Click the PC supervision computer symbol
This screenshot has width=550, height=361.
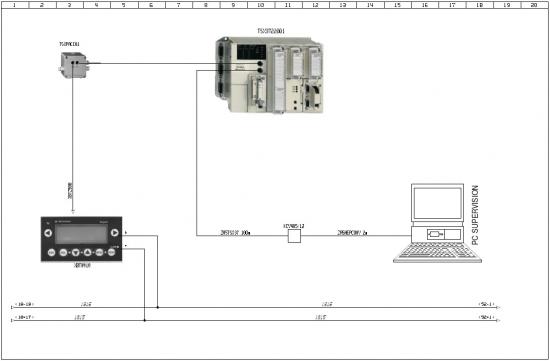coord(437,223)
